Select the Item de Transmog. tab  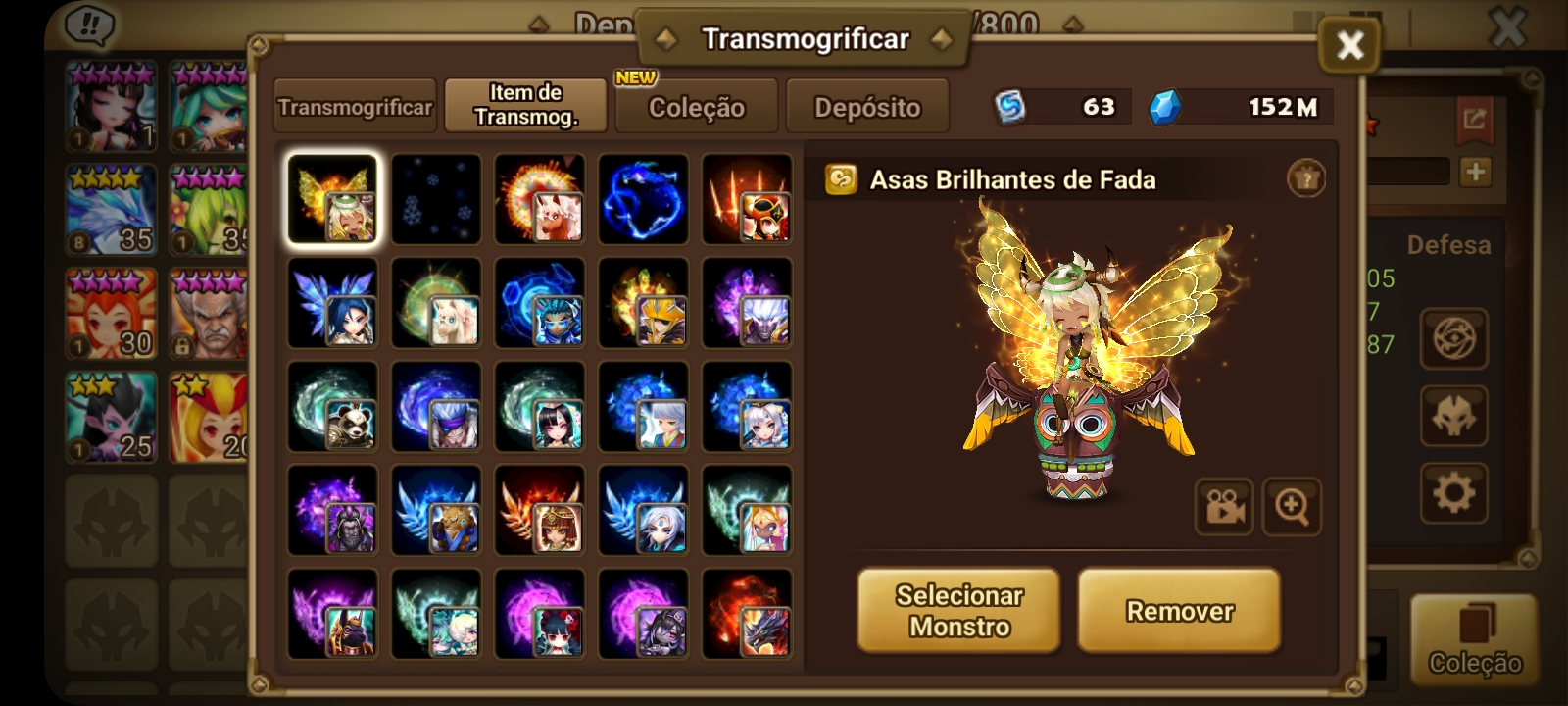click(526, 106)
